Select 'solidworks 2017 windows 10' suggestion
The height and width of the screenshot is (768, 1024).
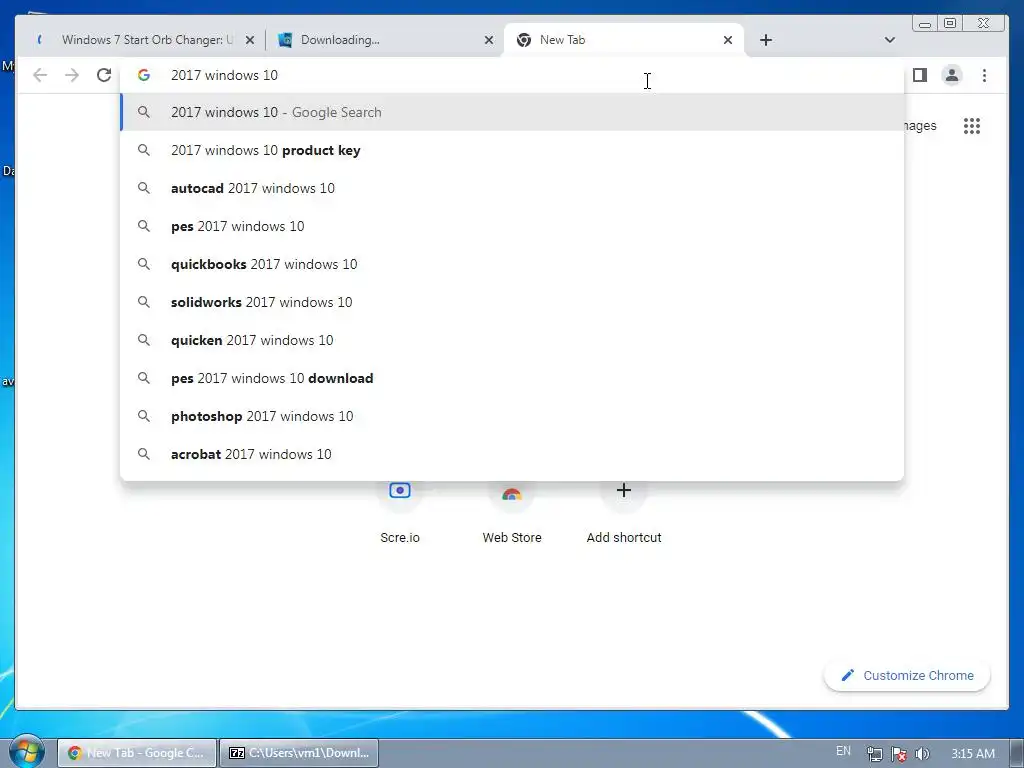[512, 302]
